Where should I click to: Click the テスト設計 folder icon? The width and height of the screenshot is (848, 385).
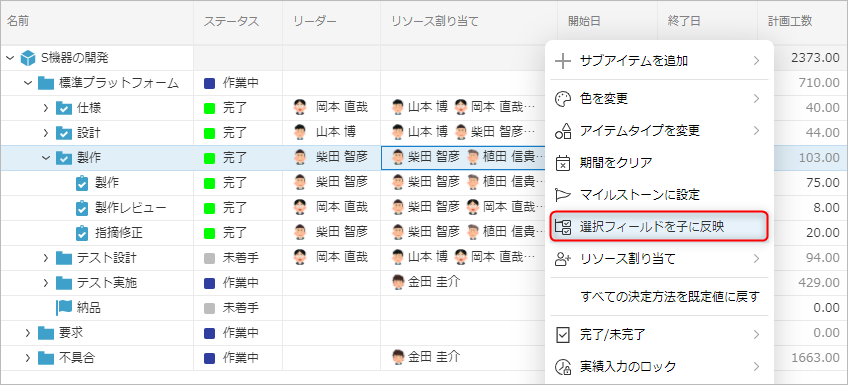(x=64, y=257)
